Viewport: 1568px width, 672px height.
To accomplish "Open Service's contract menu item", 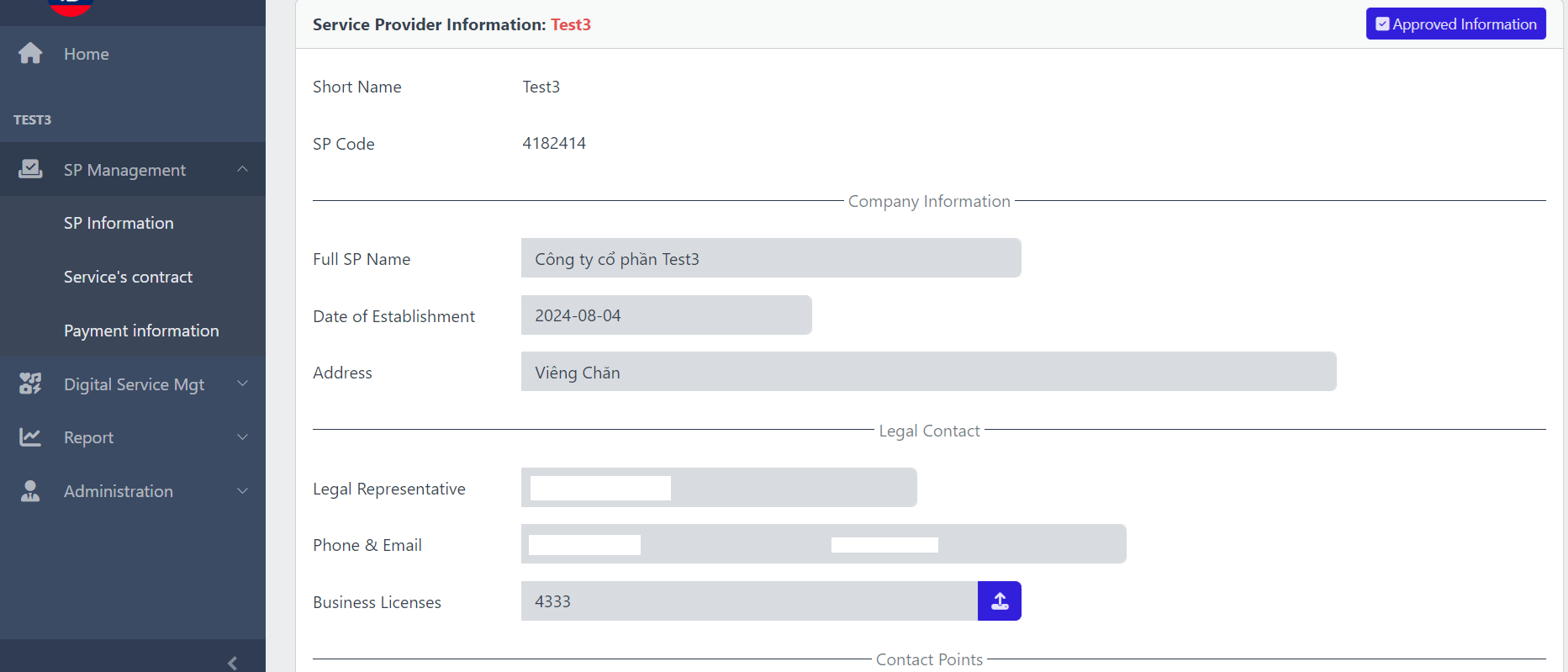I will click(x=128, y=277).
